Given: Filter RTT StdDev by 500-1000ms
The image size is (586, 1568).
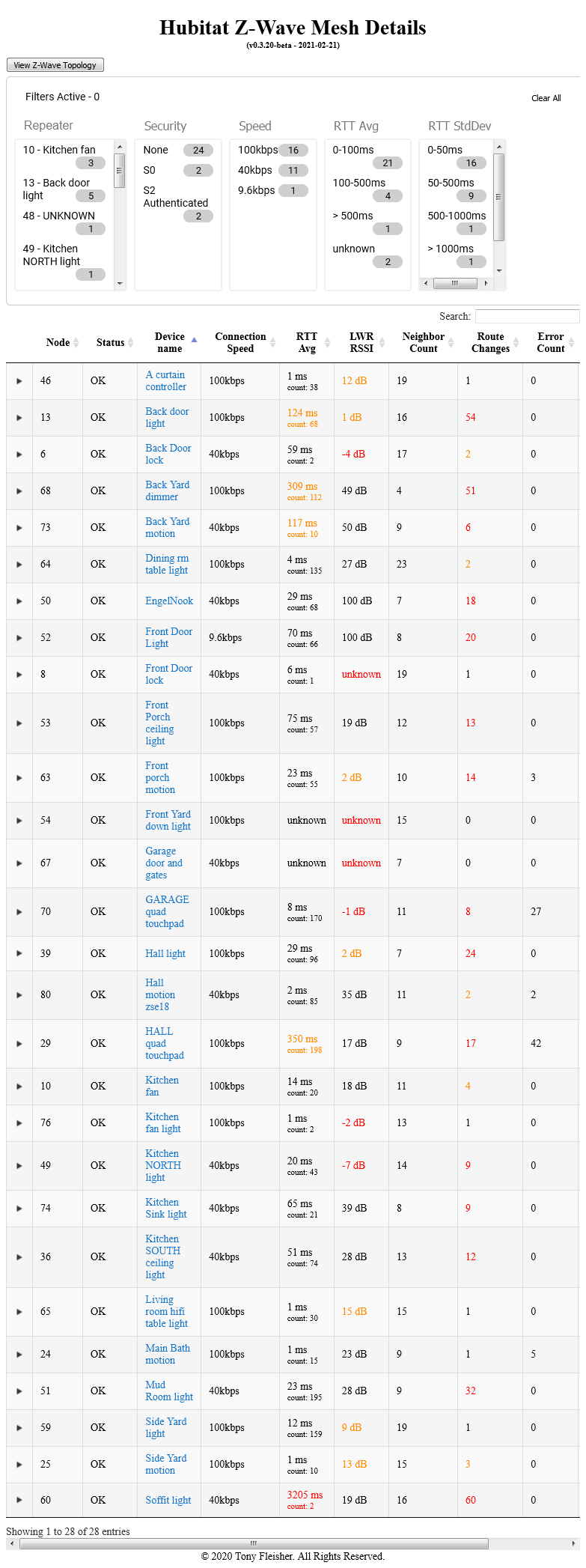Looking at the screenshot, I should tap(457, 222).
